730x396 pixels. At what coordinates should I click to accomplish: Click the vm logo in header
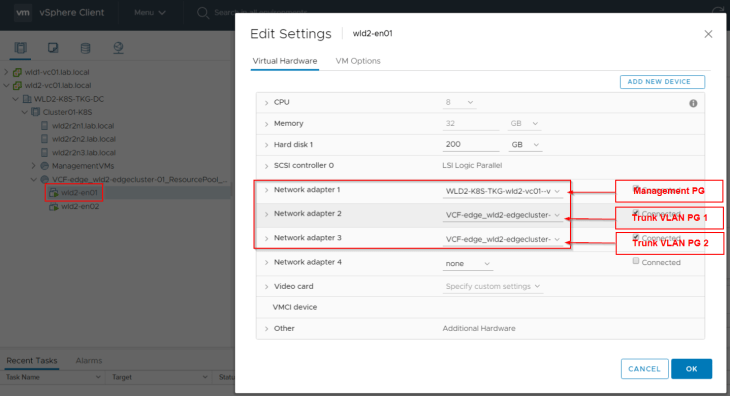click(x=23, y=13)
